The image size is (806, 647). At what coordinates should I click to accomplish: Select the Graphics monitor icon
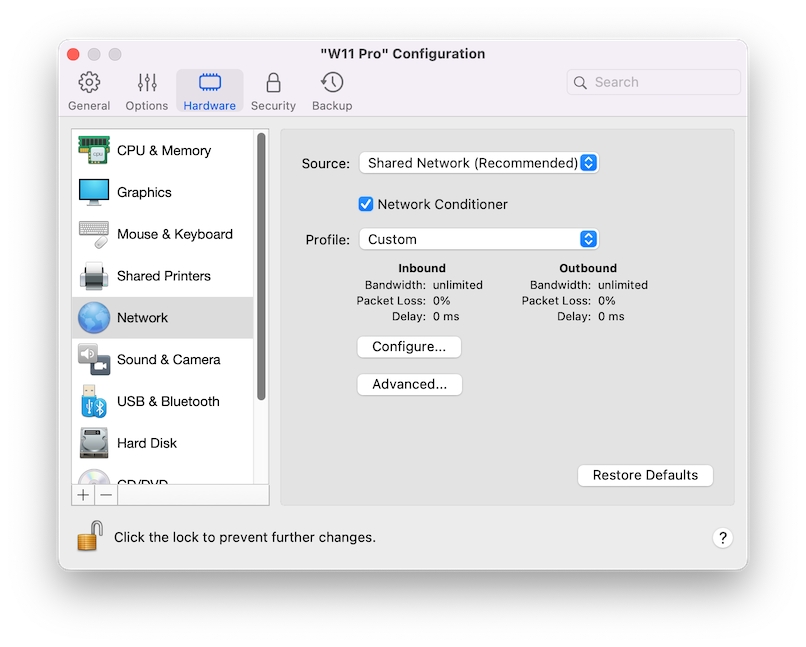coord(93,192)
